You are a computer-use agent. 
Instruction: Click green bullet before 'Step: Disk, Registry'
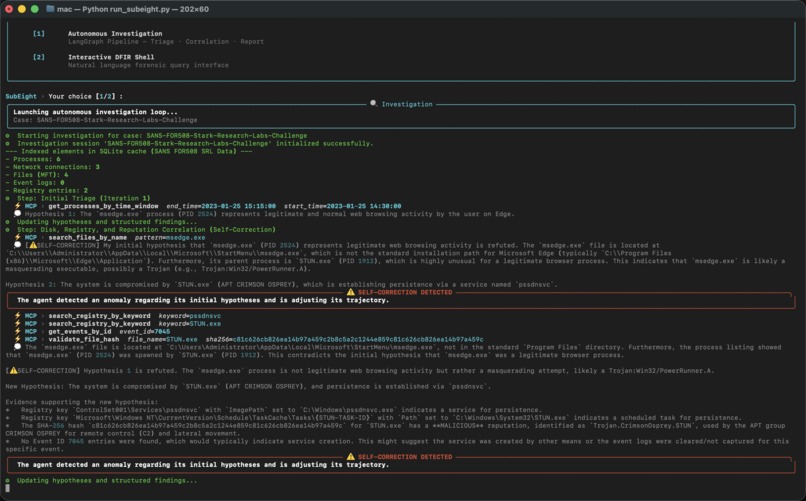(x=8, y=230)
